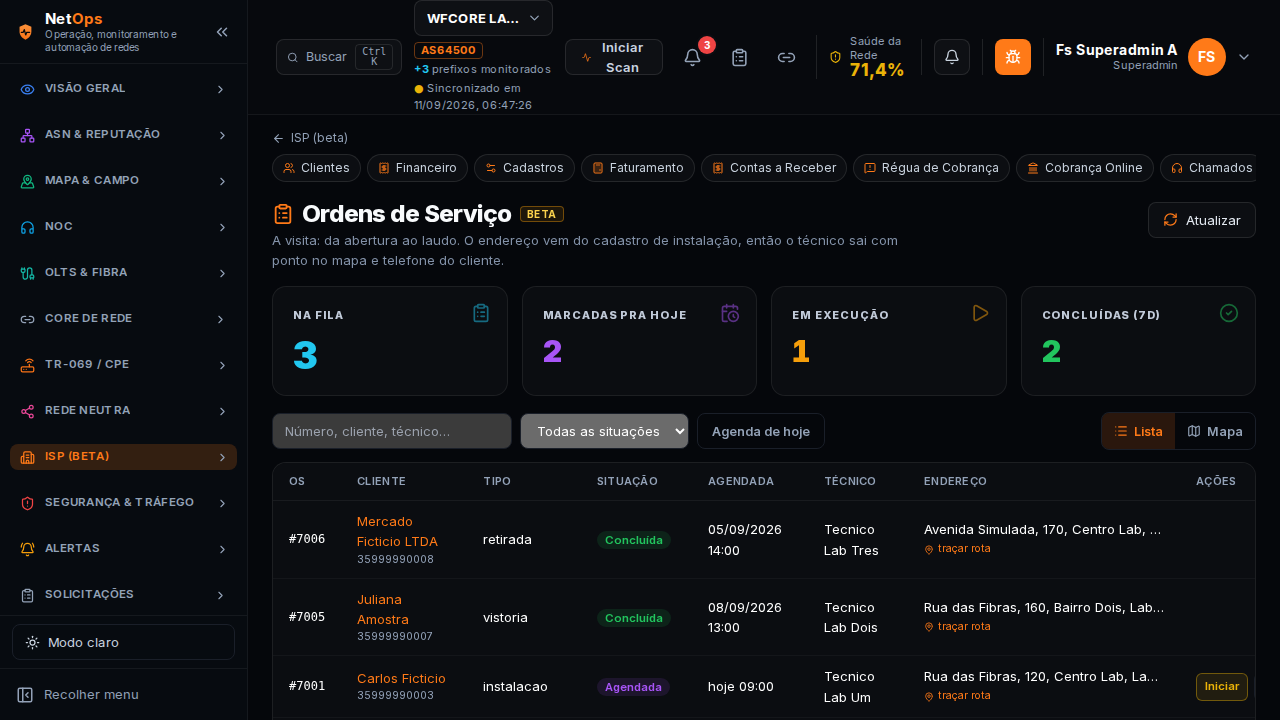
Task: Open notifications bell with badge 3
Action: tap(692, 57)
